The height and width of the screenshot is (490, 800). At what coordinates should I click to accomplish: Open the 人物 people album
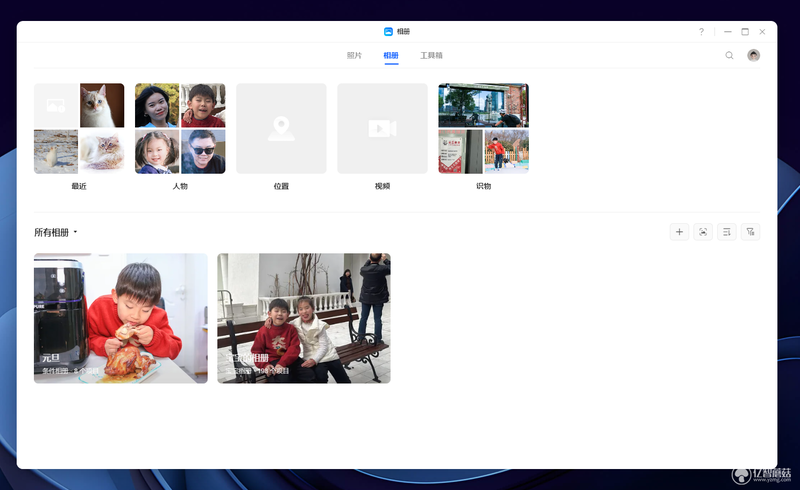[180, 129]
